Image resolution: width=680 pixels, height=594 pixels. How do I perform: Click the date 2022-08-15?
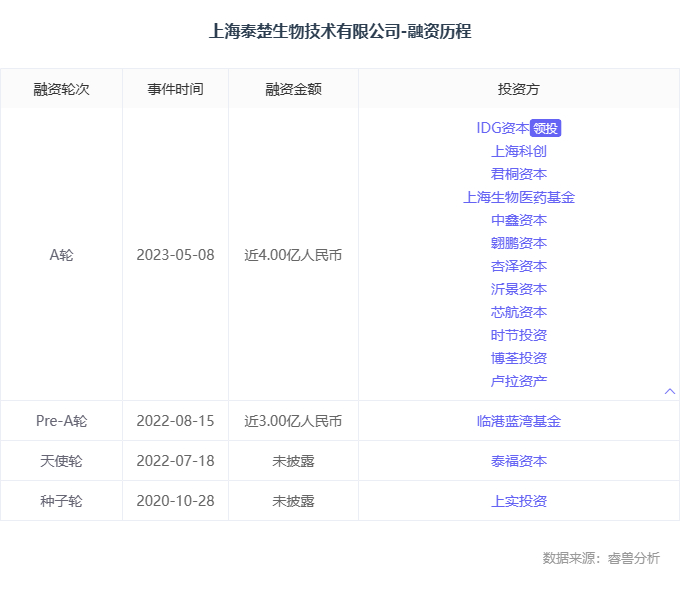(x=176, y=421)
